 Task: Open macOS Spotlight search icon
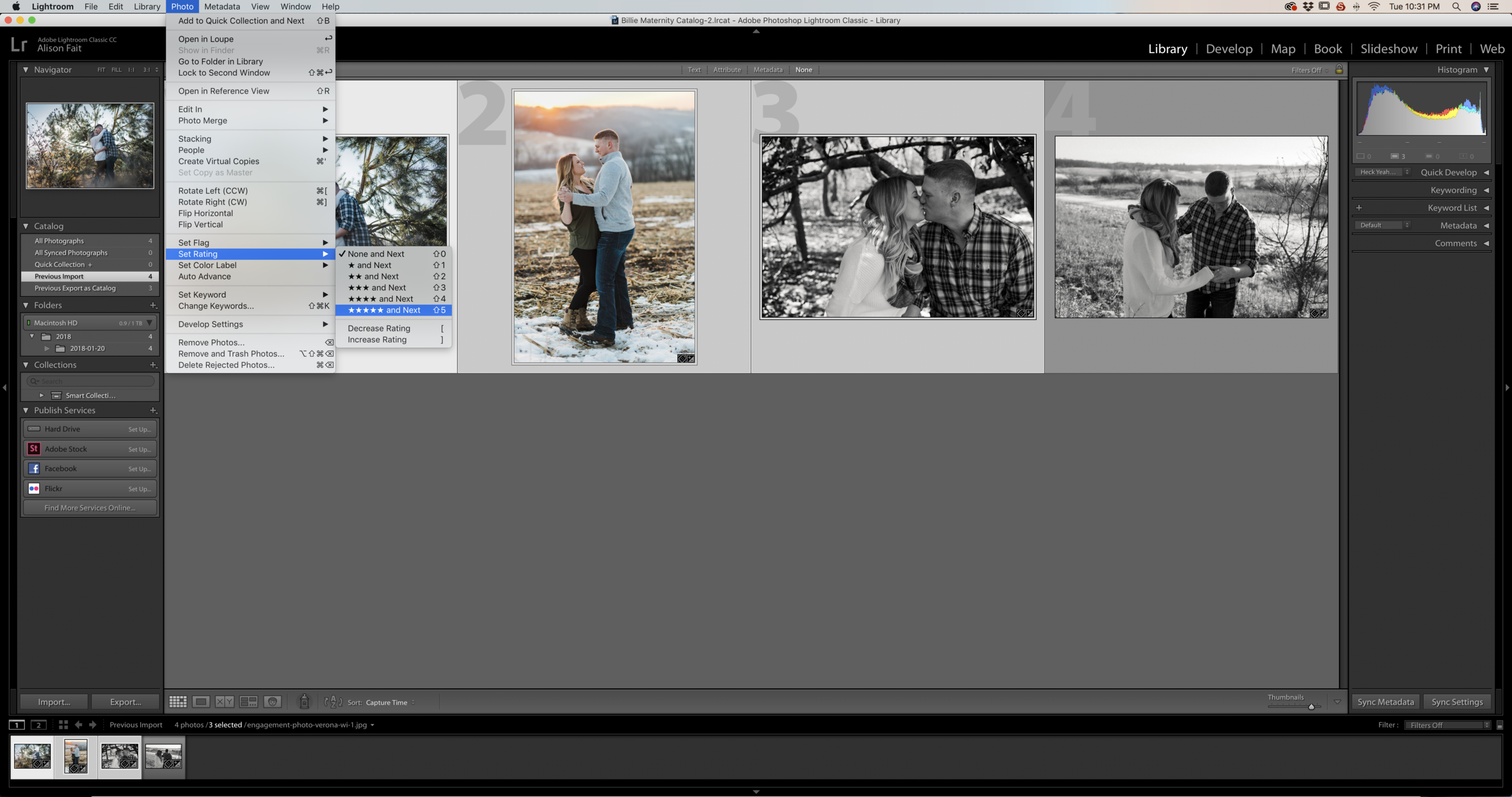click(1456, 7)
